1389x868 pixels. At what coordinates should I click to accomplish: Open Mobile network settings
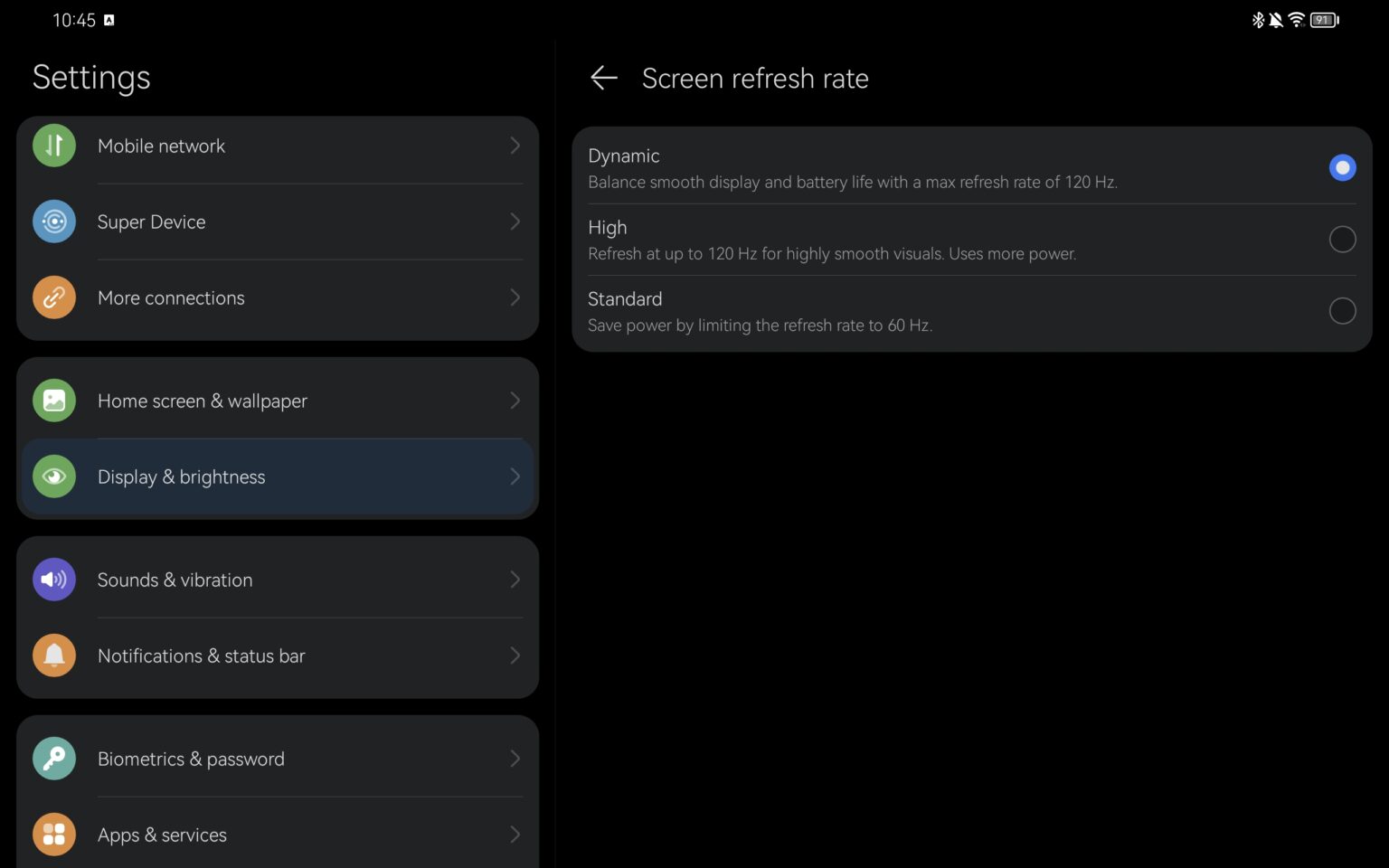point(278,146)
